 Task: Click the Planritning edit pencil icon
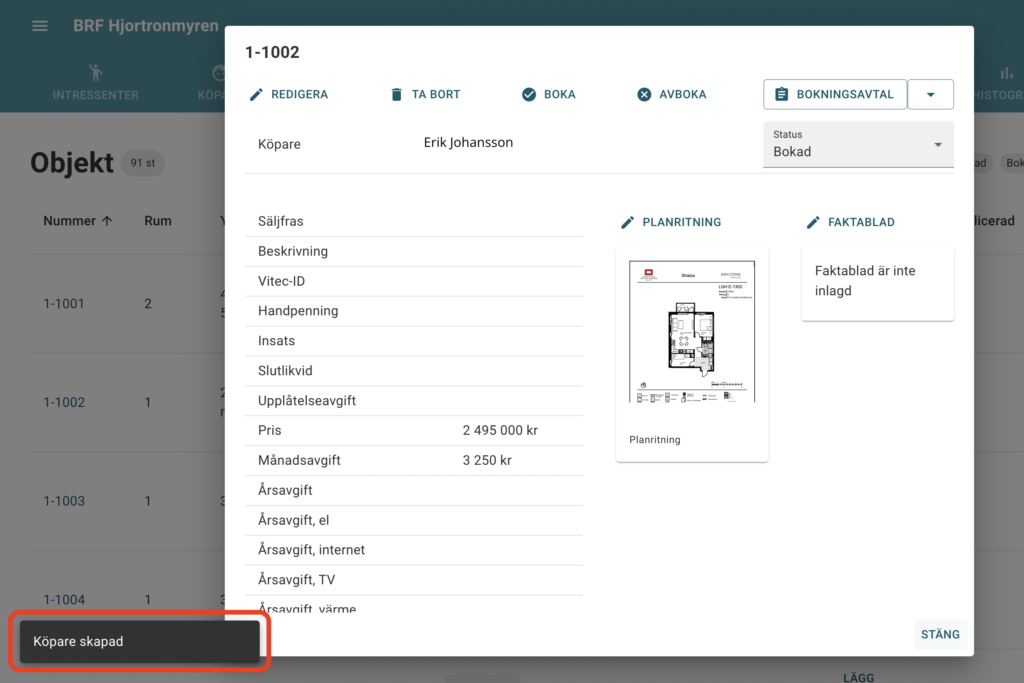coord(628,222)
